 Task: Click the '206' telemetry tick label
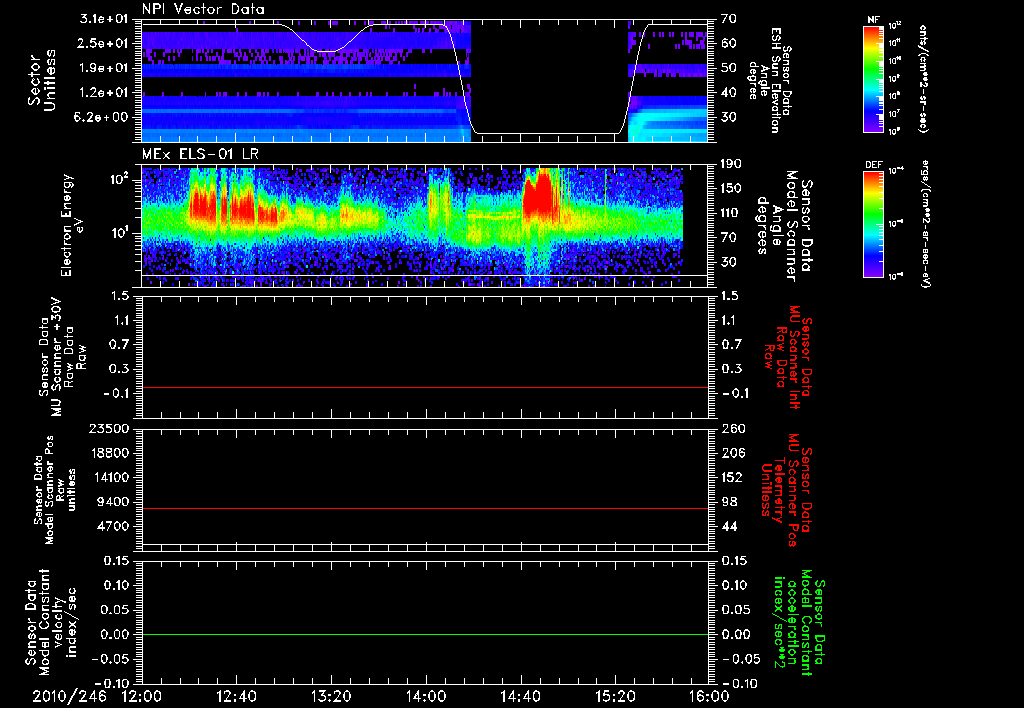click(x=732, y=453)
